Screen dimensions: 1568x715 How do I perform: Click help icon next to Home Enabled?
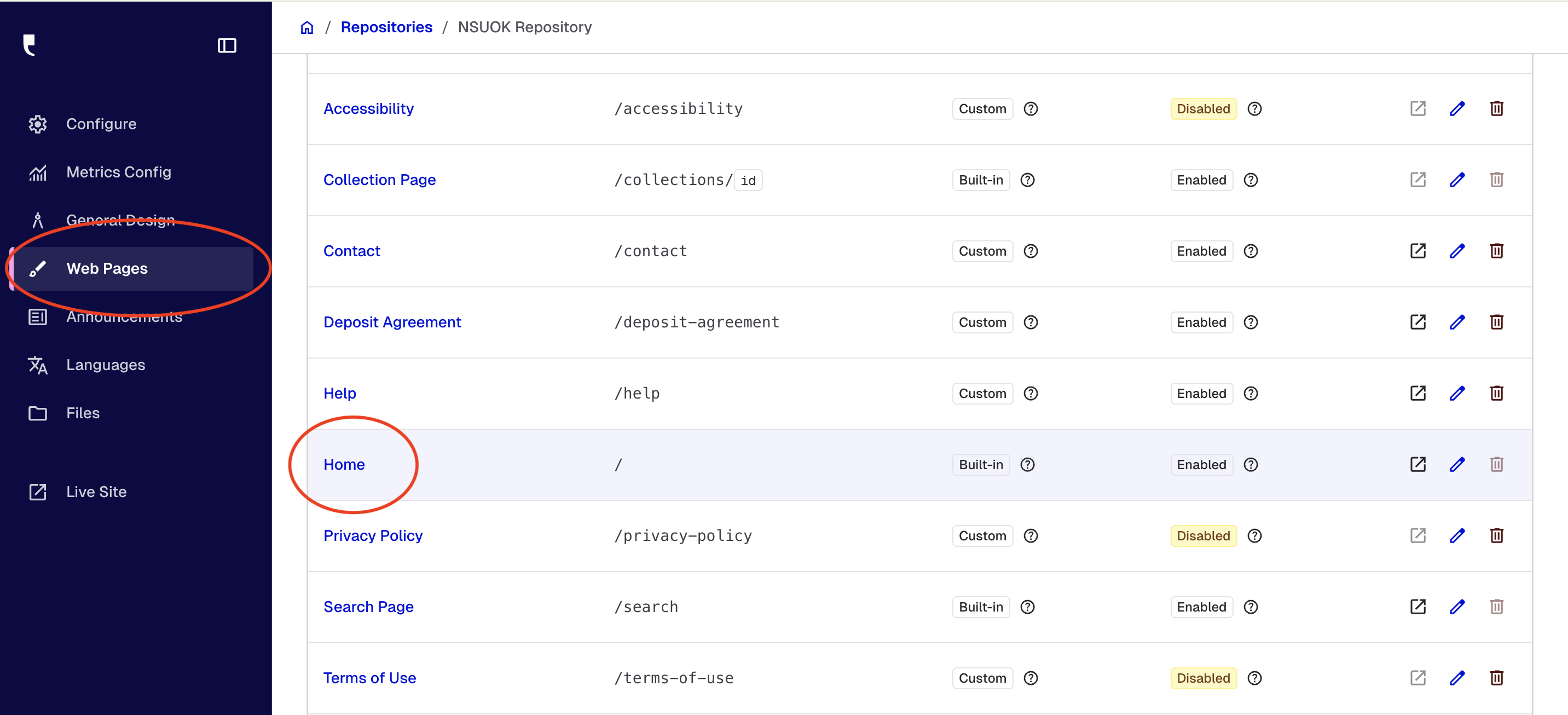click(1250, 465)
